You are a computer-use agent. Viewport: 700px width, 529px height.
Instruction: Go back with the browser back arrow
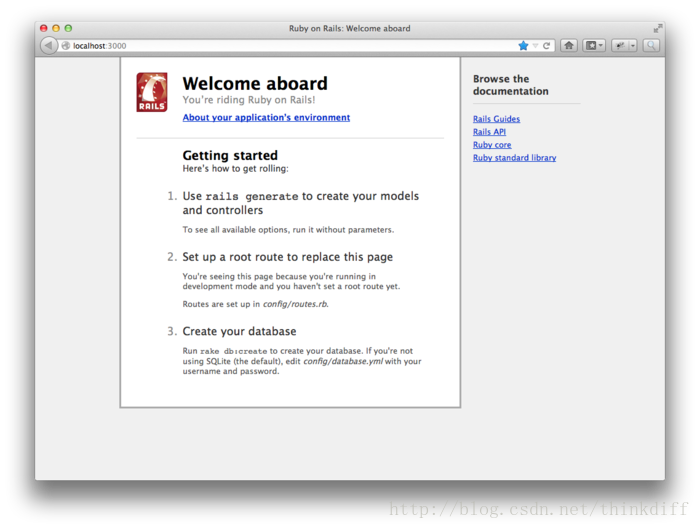48,46
